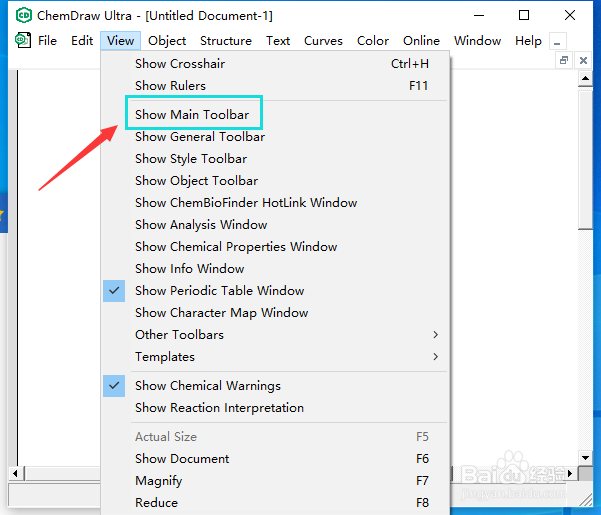Show Character Map Window
Image resolution: width=601 pixels, height=515 pixels.
pyautogui.click(x=275, y=313)
